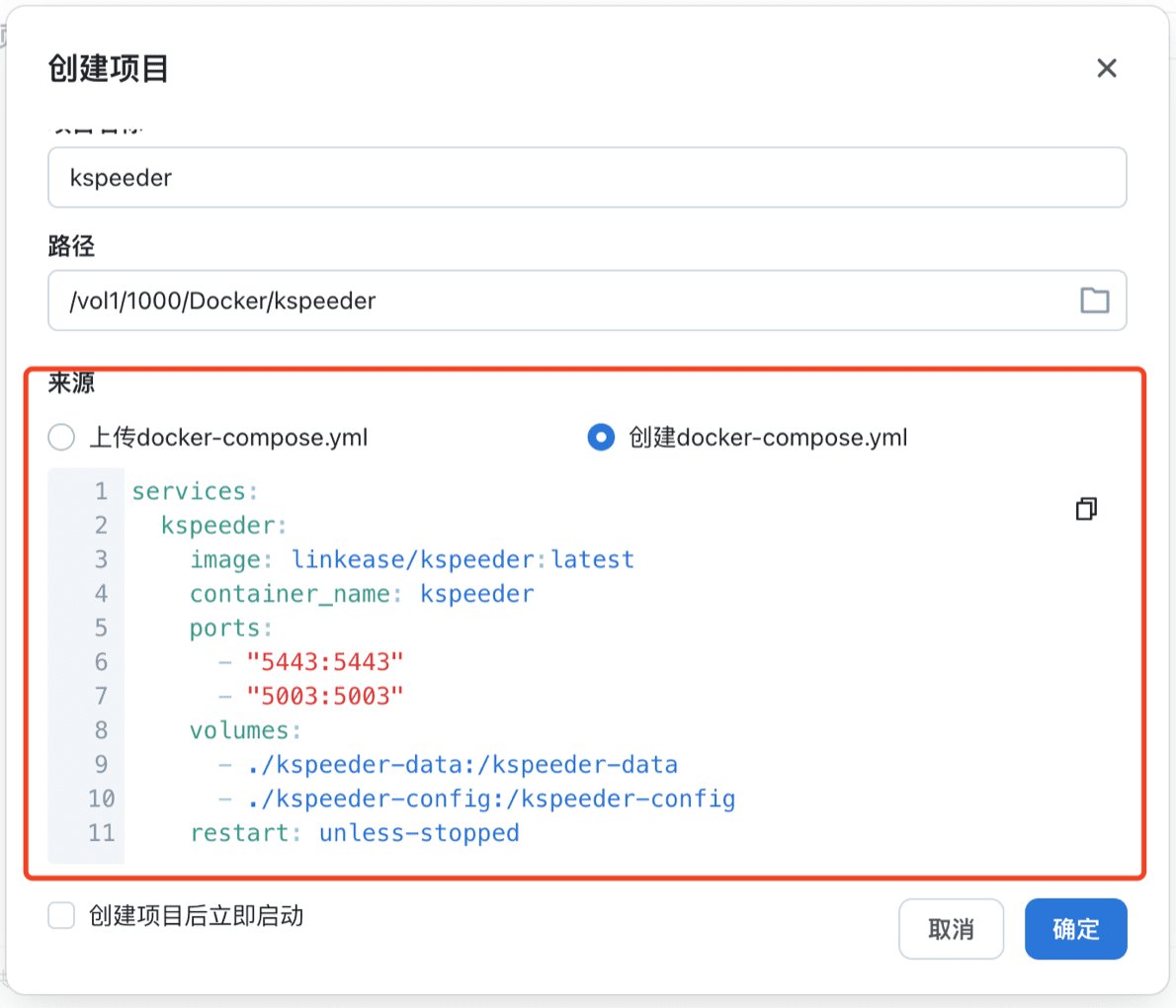Confirm with the 确定 button
Screen dimensions: 1176x1008
point(1075,929)
